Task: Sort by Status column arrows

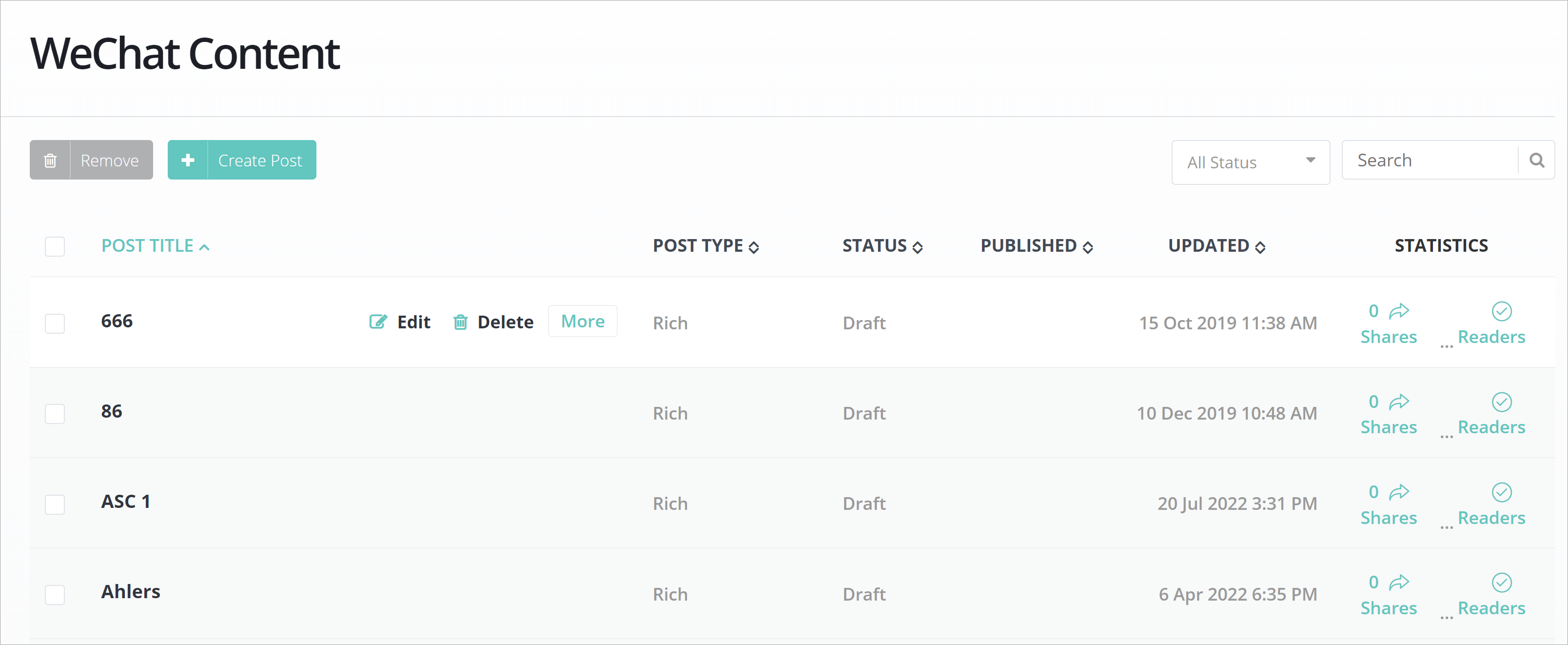Action: [917, 247]
